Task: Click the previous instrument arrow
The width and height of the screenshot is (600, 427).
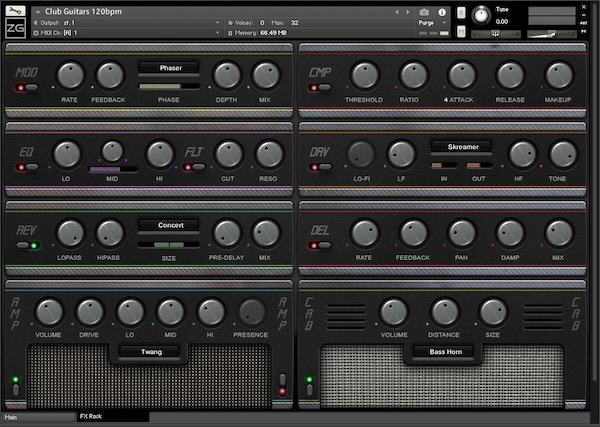Action: point(396,12)
